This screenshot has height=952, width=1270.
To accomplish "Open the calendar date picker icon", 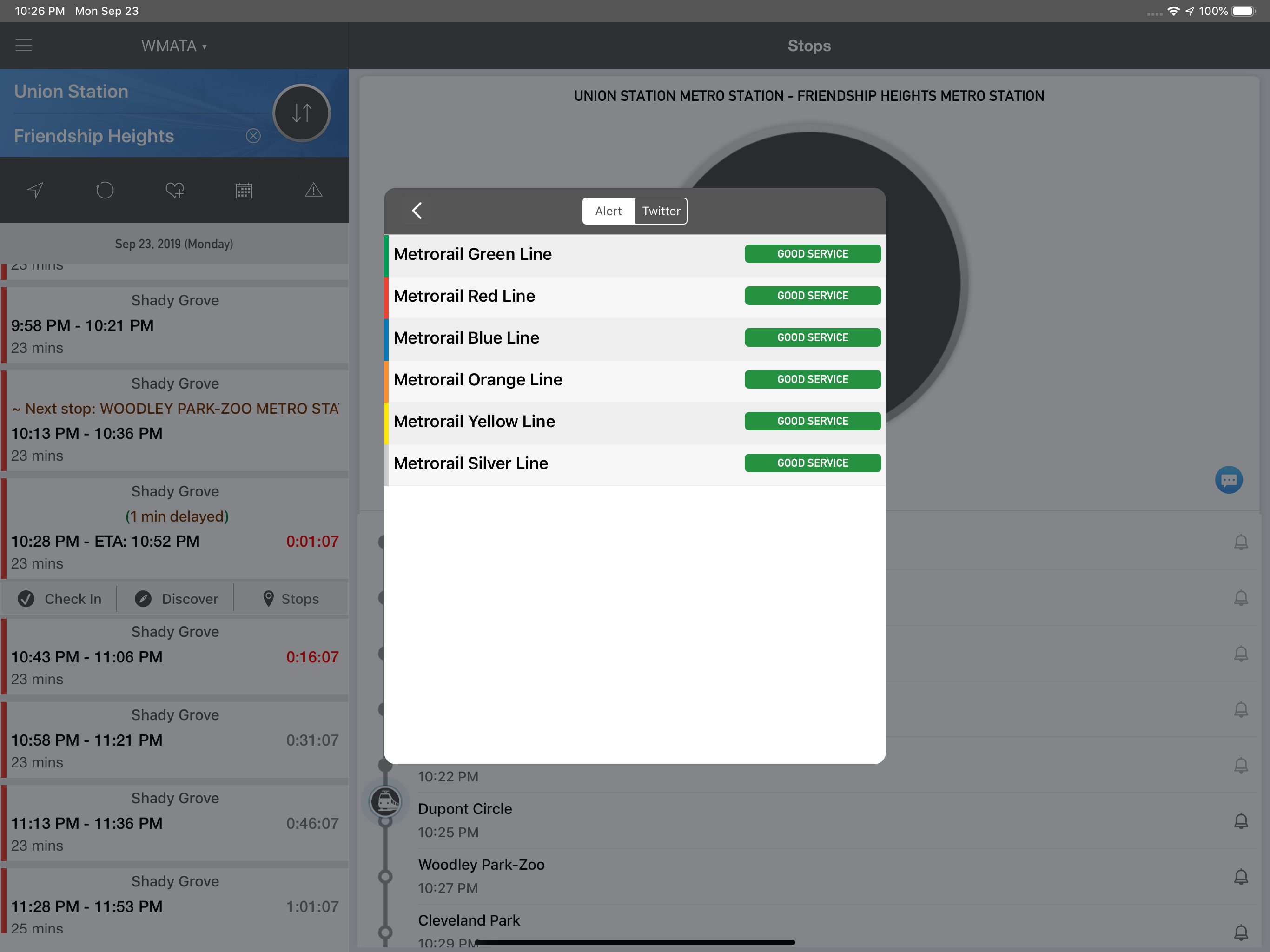I will (244, 190).
